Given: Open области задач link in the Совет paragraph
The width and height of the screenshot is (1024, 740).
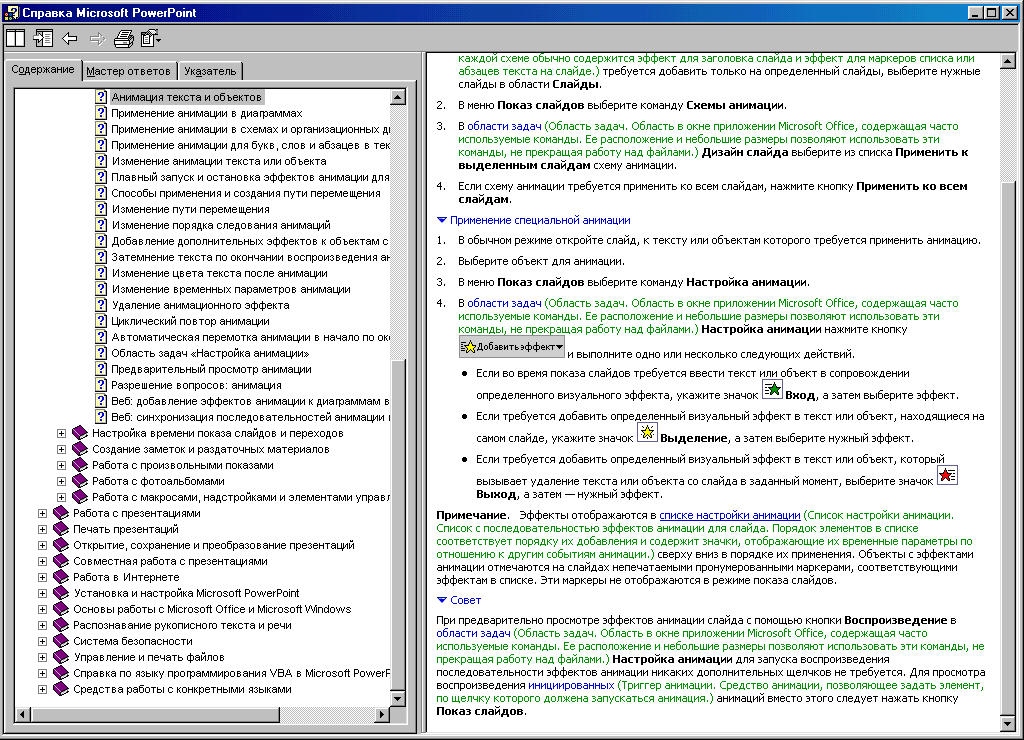Looking at the screenshot, I should pyautogui.click(x=473, y=633).
